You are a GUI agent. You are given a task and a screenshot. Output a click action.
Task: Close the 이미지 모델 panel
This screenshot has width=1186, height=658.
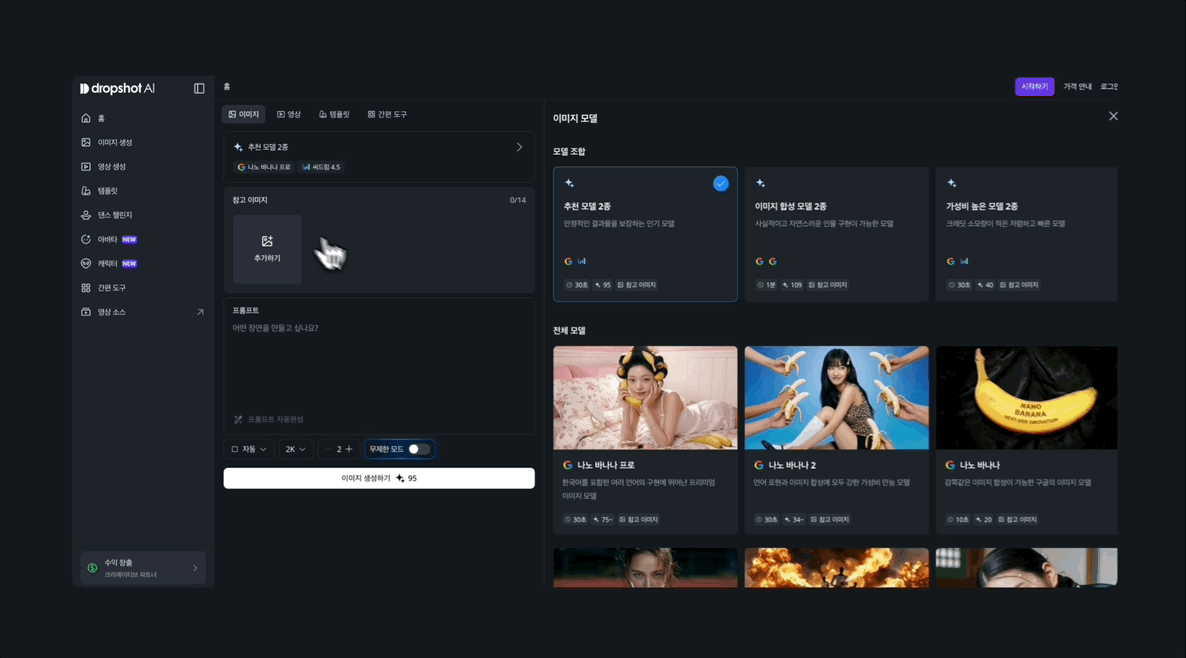coord(1113,116)
